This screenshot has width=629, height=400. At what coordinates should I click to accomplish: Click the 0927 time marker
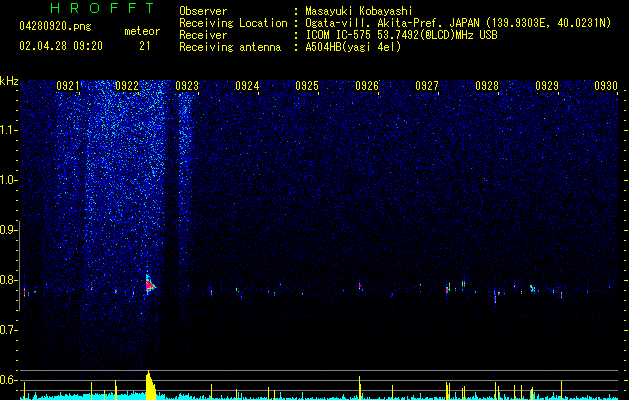tap(427, 86)
